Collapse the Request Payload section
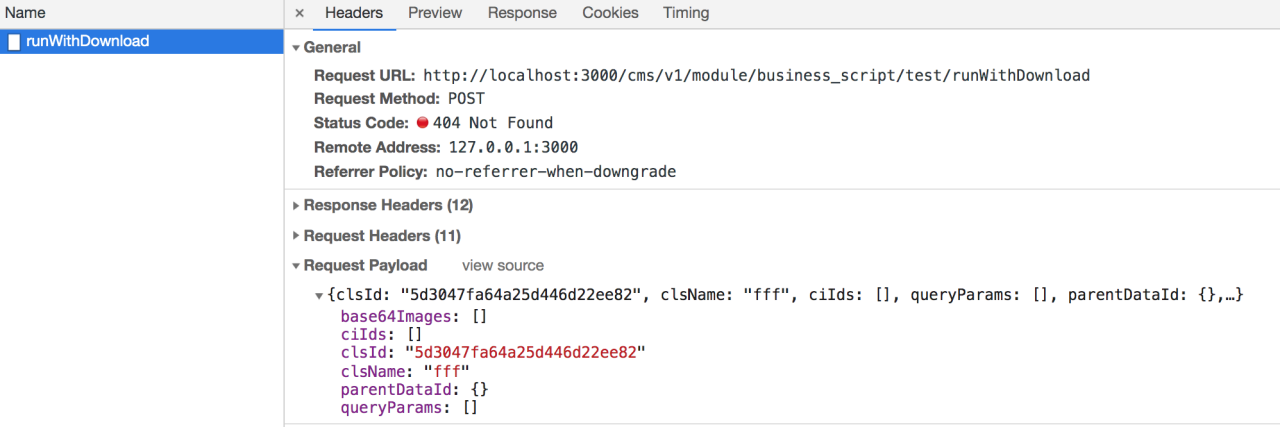The width and height of the screenshot is (1280, 427). [x=296, y=266]
